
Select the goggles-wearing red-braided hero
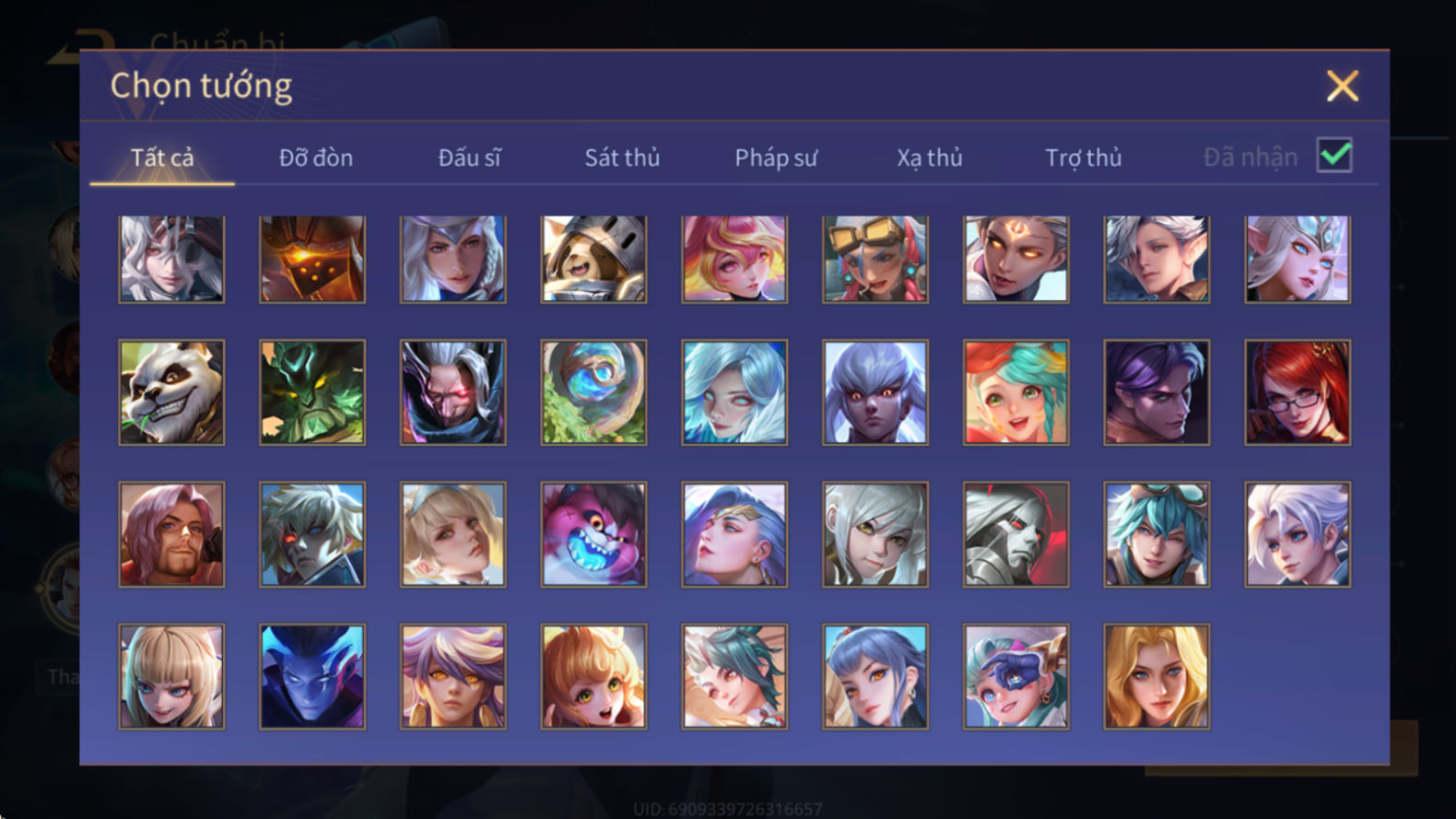[x=875, y=259]
